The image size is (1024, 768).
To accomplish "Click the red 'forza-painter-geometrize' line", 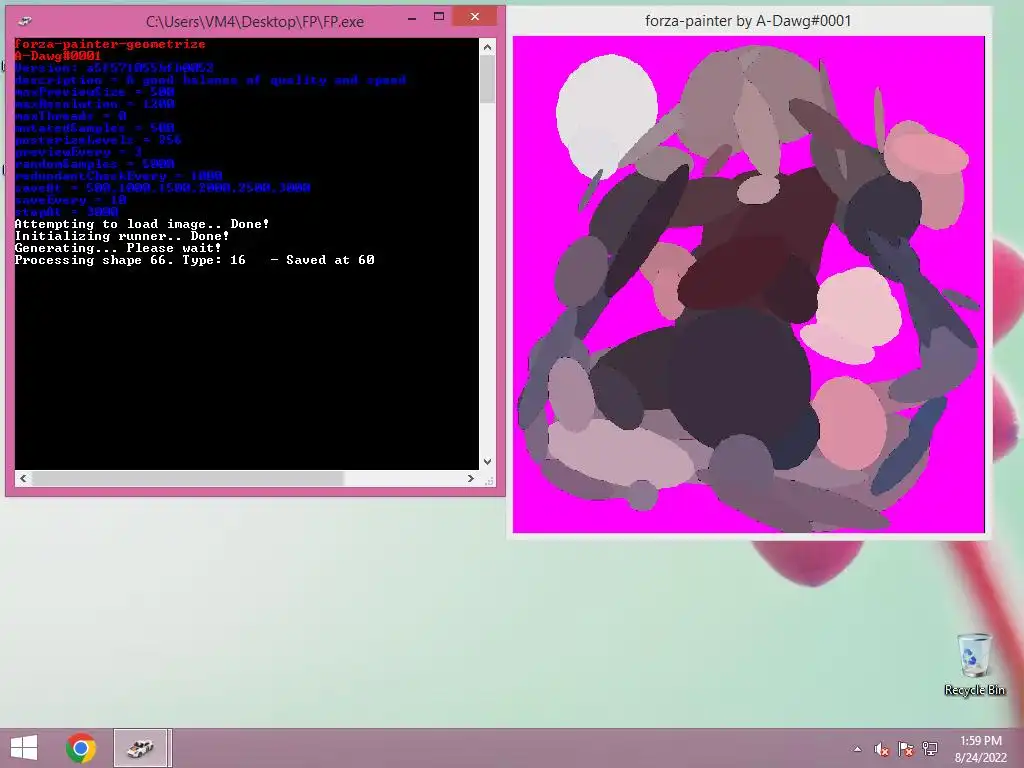I will click(110, 44).
